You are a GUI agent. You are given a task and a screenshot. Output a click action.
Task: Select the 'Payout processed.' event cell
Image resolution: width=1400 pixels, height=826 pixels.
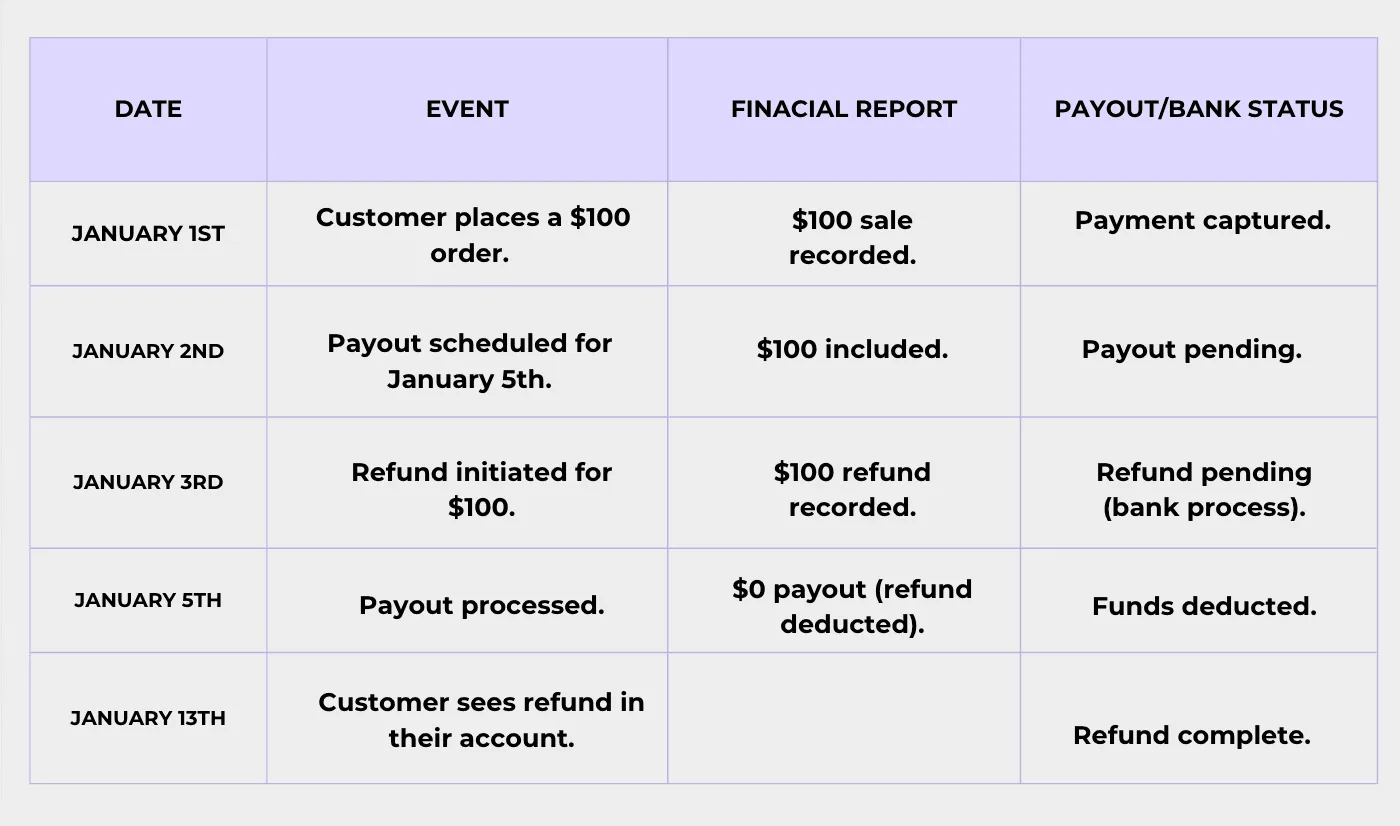tap(467, 600)
